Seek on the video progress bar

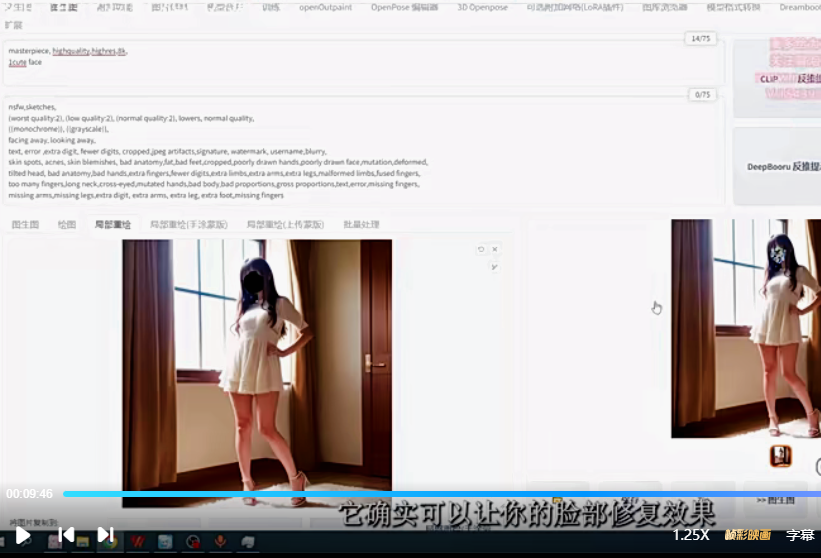pyautogui.click(x=442, y=494)
